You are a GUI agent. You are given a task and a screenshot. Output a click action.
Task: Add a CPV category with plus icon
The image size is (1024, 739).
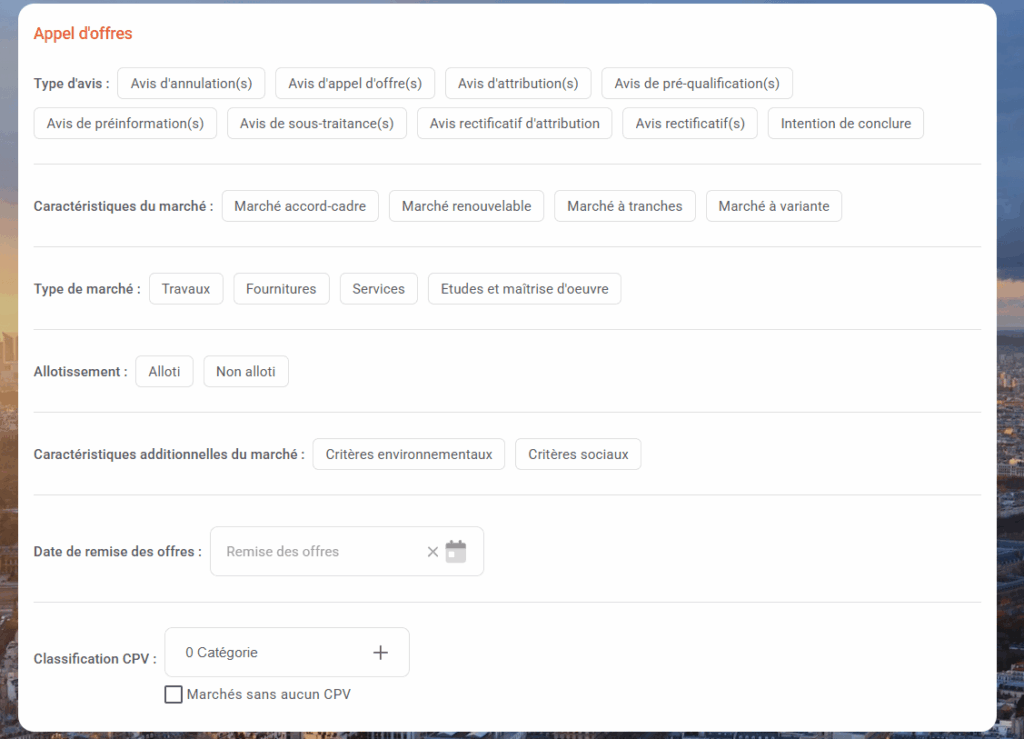[380, 652]
